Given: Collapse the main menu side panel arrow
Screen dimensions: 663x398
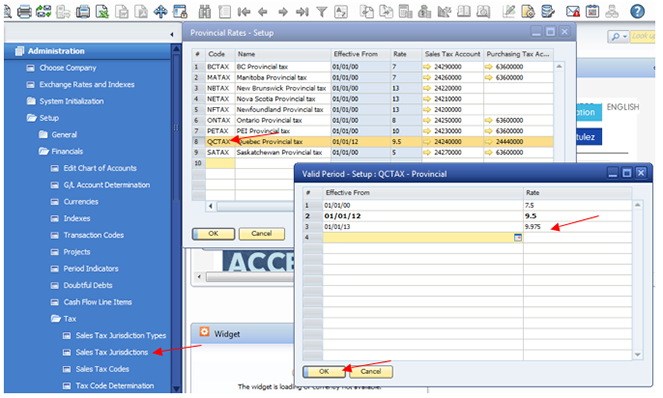Looking at the screenshot, I should [x=172, y=34].
